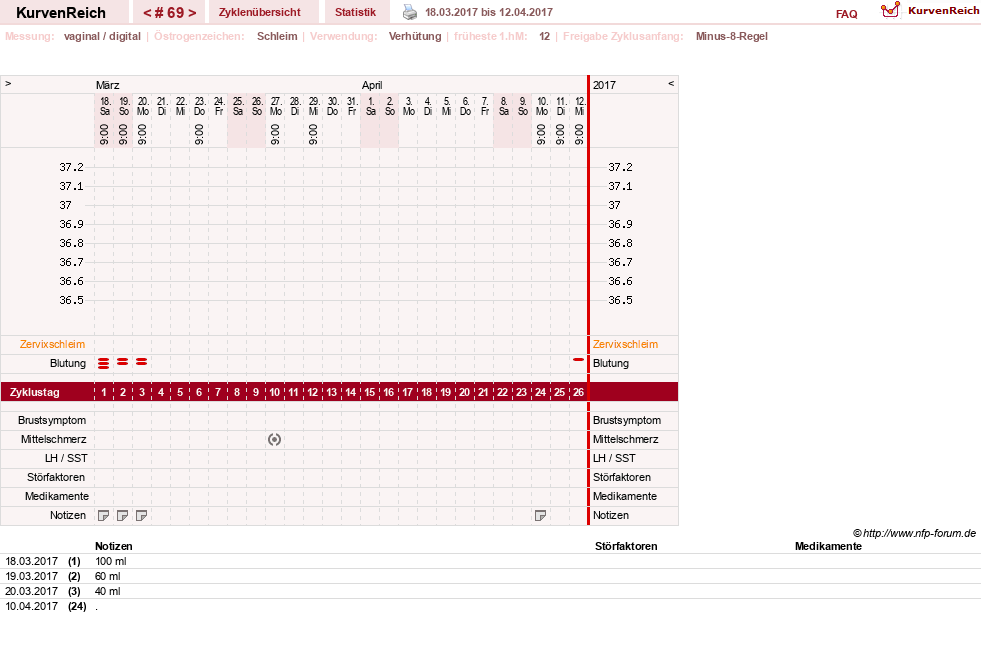
Task: Click the Mittelschmerz symbol on cycle day 10
Action: point(275,440)
